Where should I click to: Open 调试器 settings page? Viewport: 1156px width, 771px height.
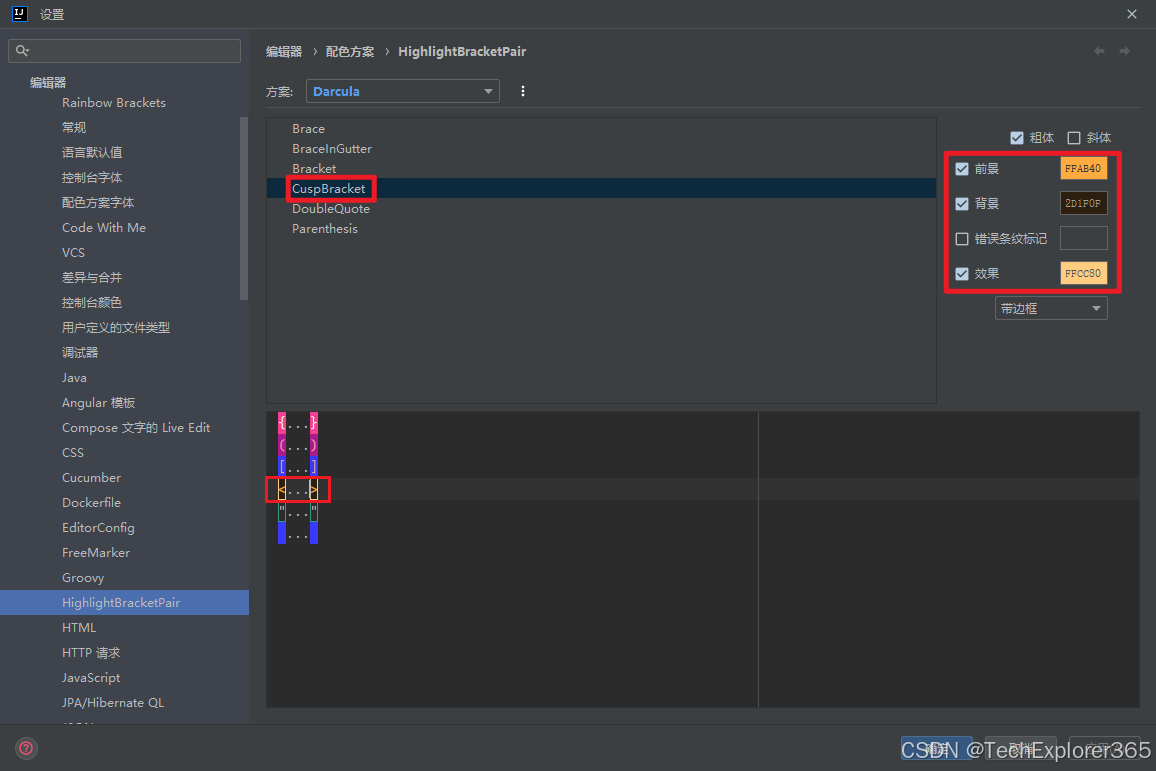click(x=80, y=352)
